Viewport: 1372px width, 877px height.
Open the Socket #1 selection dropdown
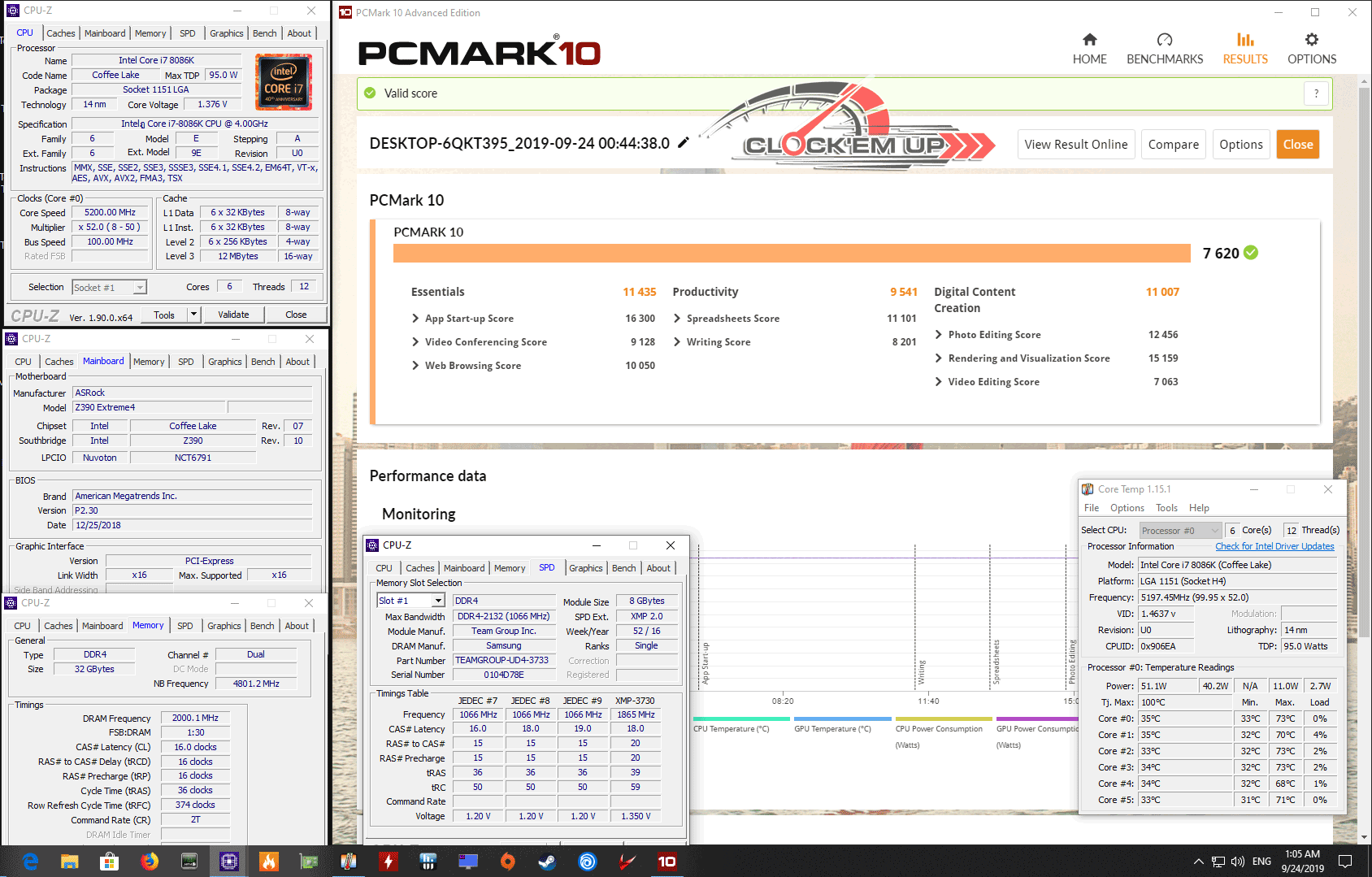140,288
